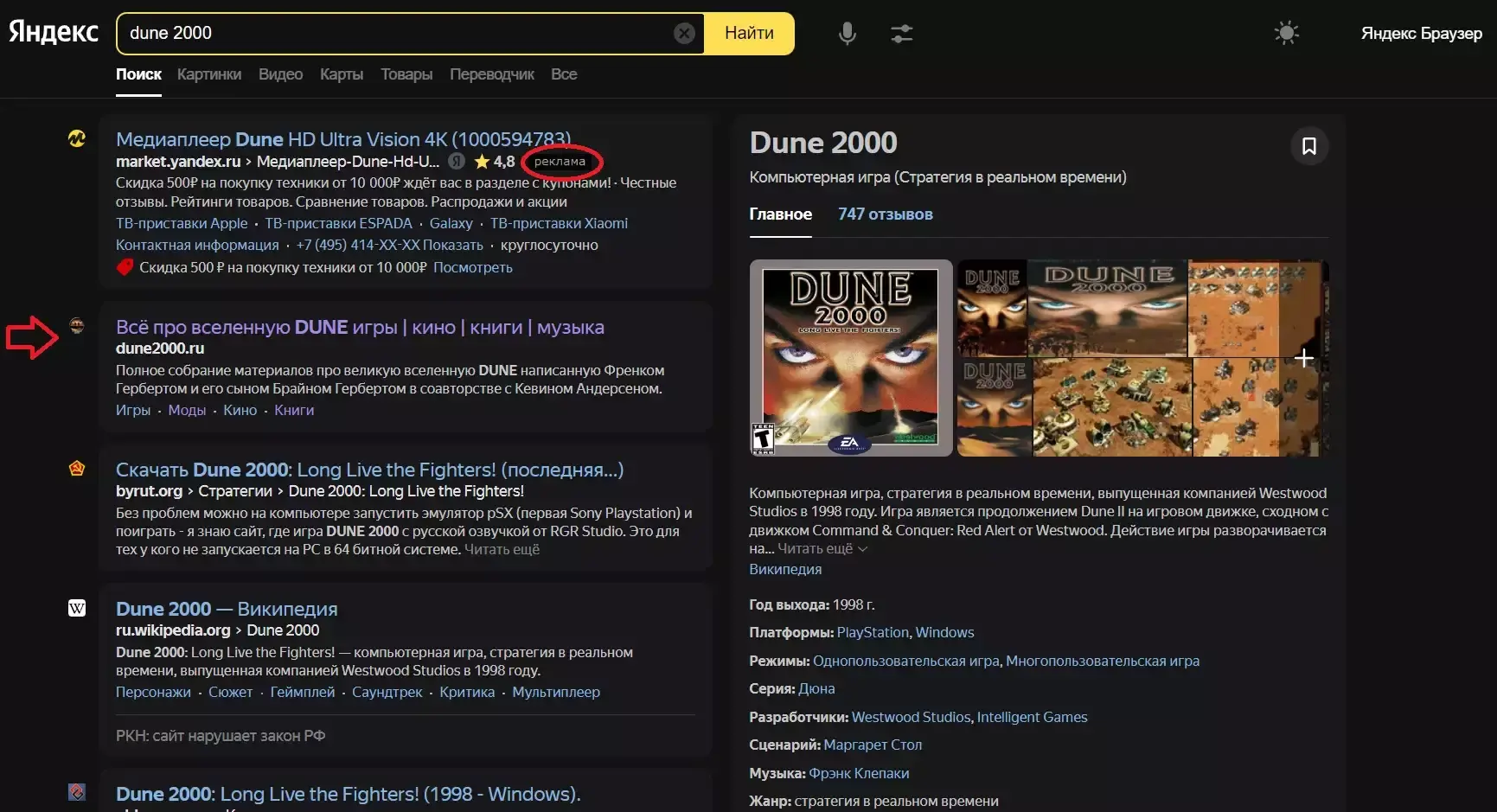1497x812 pixels.
Task: Open Windows platform link
Action: pyautogui.click(x=944, y=632)
